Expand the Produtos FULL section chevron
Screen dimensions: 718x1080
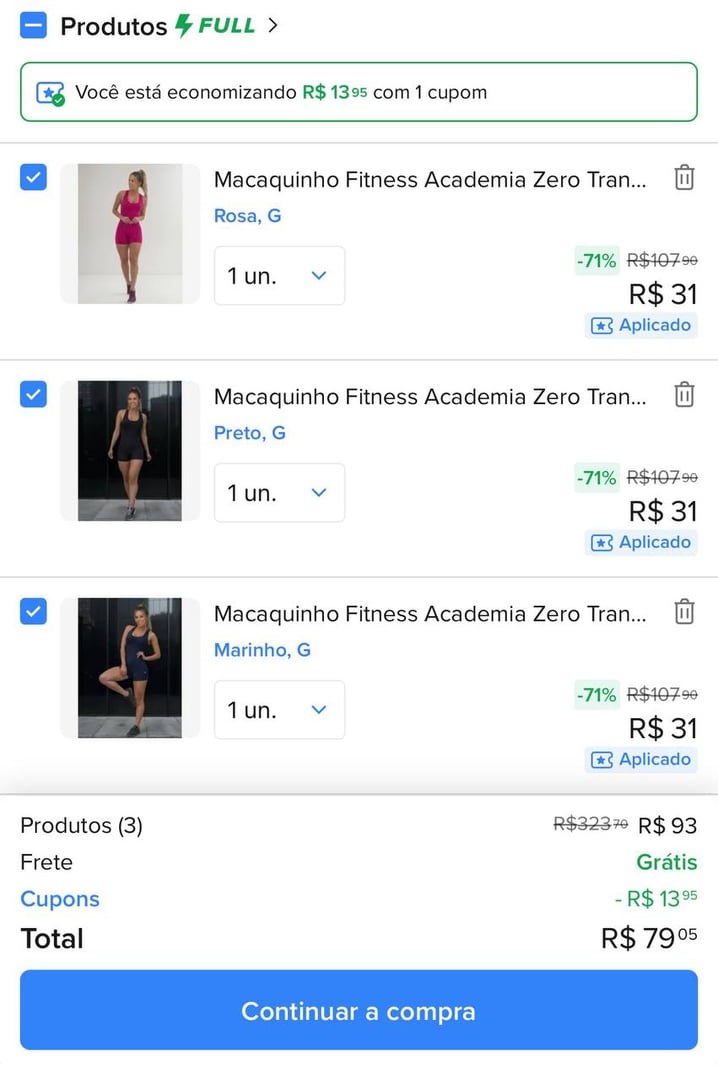tap(272, 27)
